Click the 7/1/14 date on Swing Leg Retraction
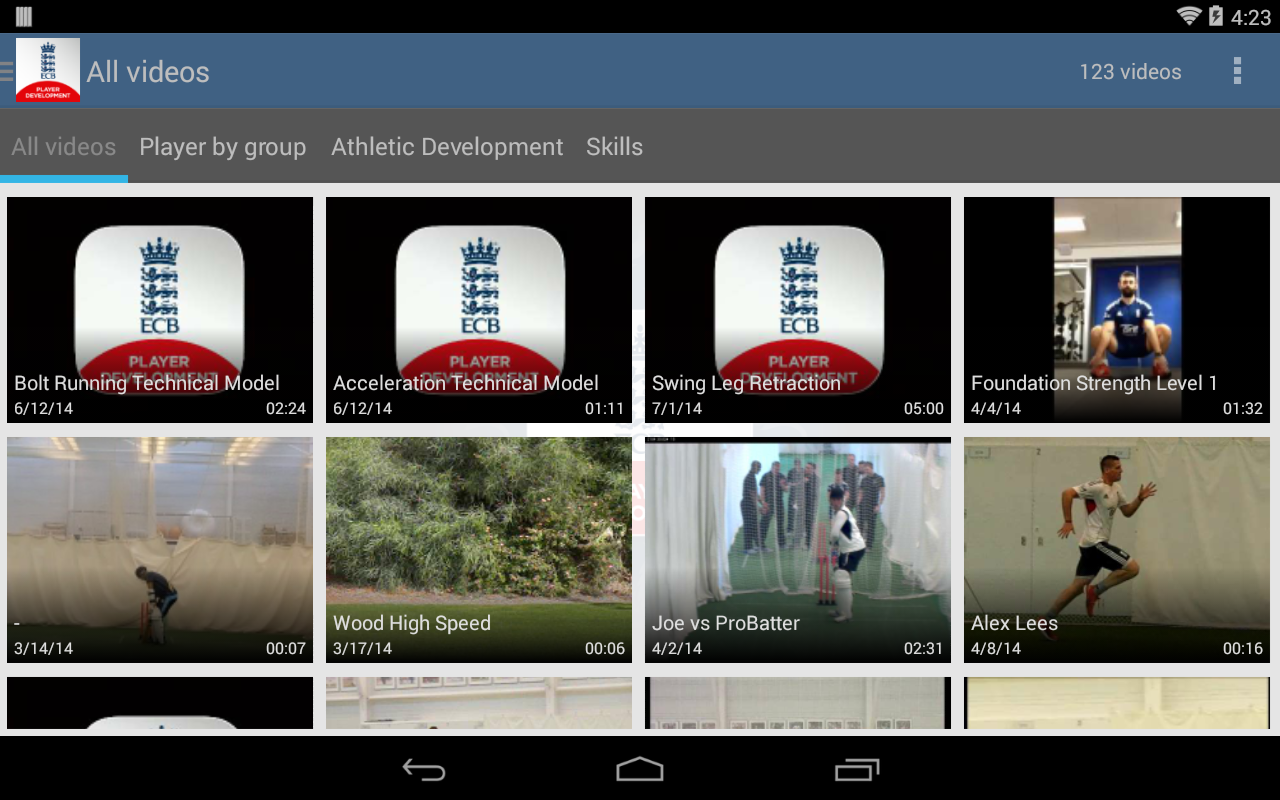This screenshot has height=800, width=1280. tap(677, 408)
